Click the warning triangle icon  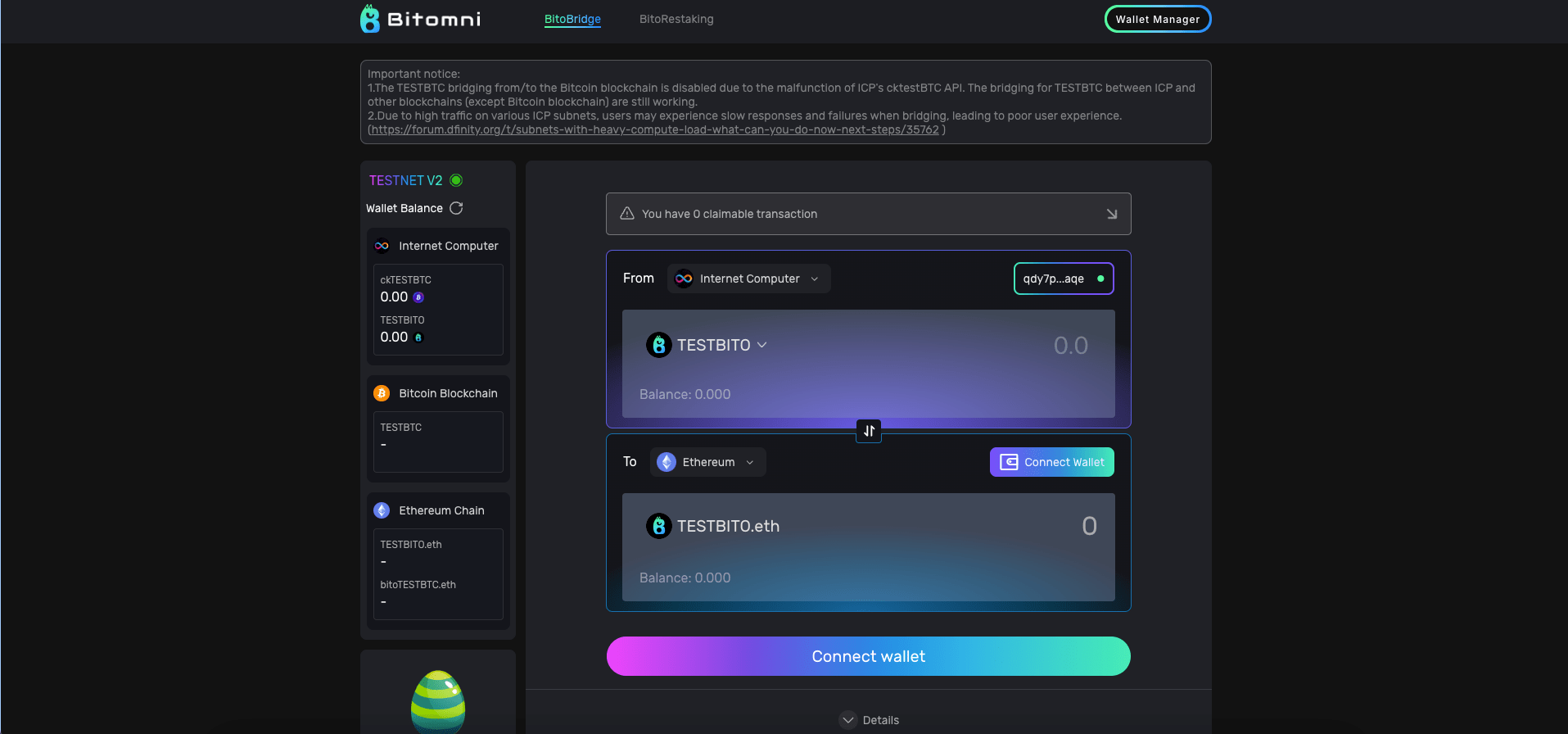pos(627,214)
